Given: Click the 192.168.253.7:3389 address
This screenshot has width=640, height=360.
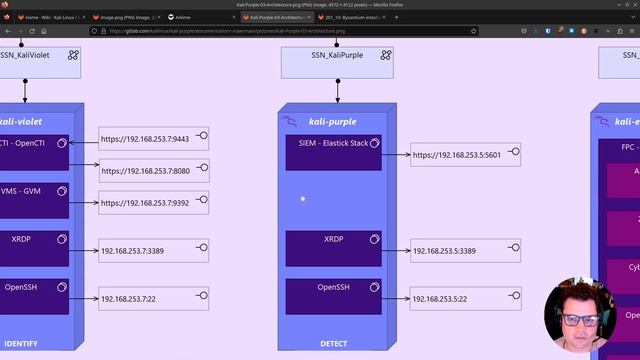Looking at the screenshot, I should pyautogui.click(x=132, y=251).
